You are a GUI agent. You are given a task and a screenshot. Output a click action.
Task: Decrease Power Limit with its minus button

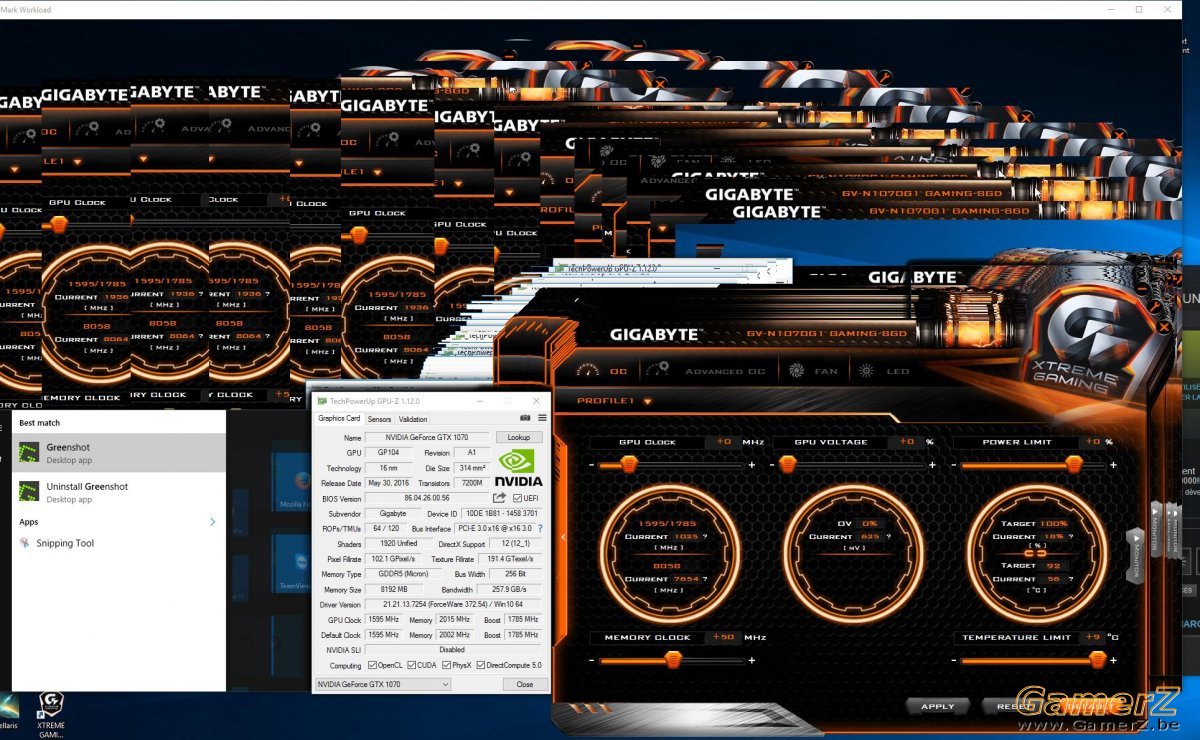[x=954, y=465]
